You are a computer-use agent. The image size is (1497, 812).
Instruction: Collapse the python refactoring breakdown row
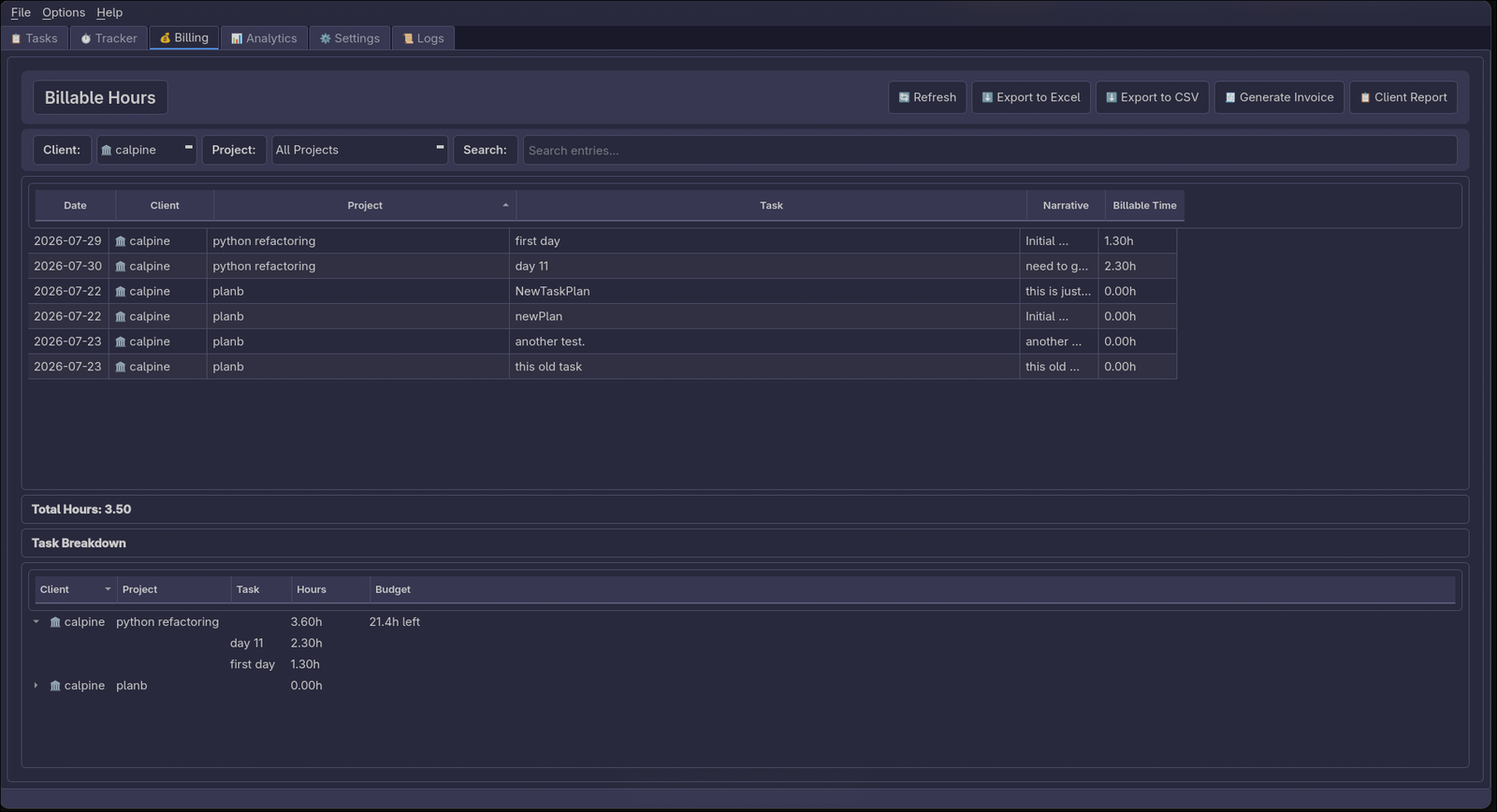coord(36,622)
